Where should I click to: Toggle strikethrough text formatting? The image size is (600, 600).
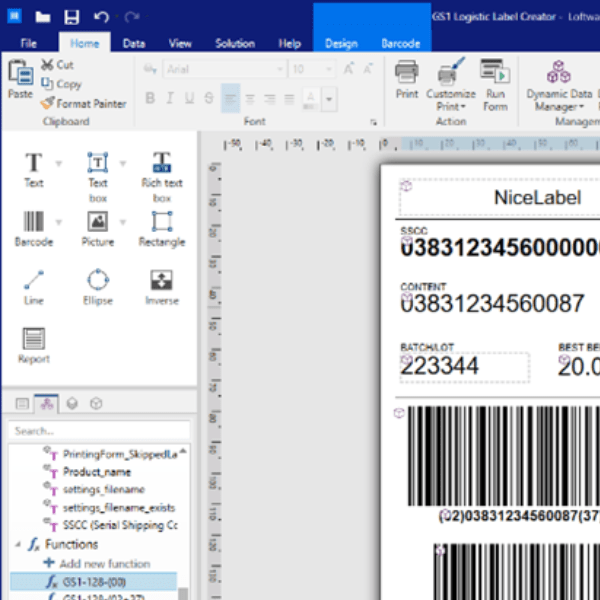click(x=209, y=98)
